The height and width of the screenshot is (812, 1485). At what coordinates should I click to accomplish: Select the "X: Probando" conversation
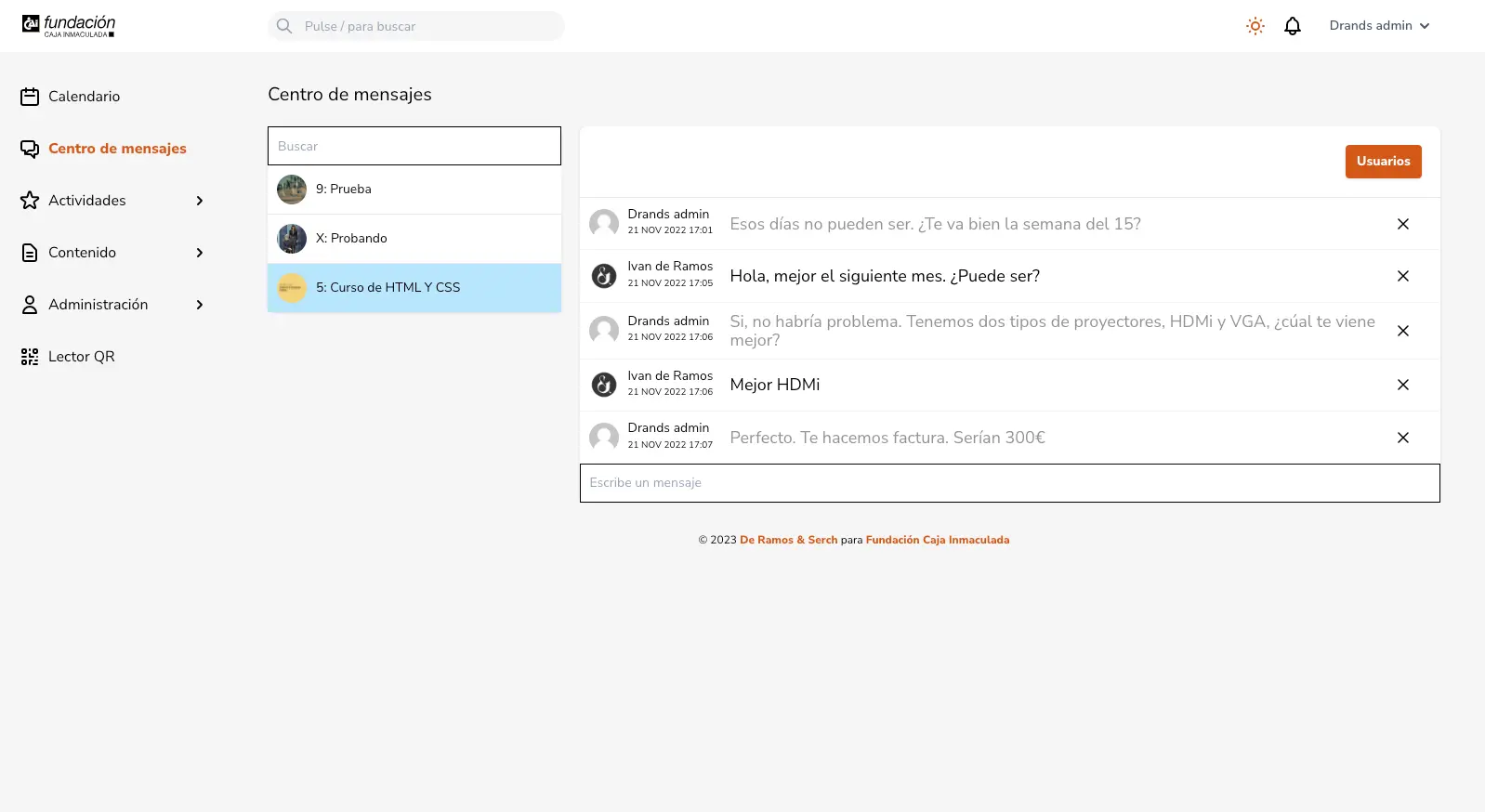point(414,239)
